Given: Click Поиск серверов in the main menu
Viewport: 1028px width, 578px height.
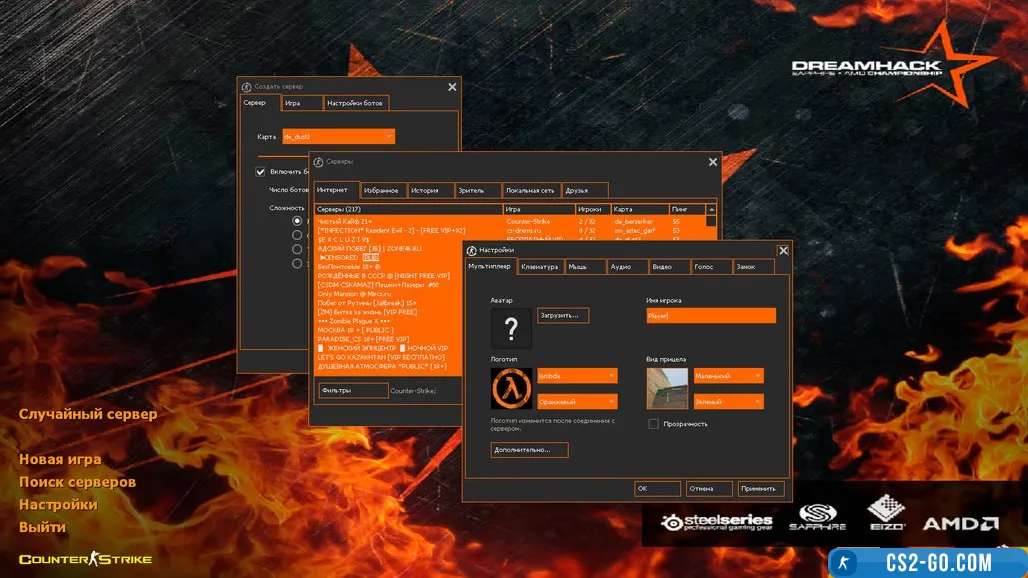Looking at the screenshot, I should click(x=77, y=482).
